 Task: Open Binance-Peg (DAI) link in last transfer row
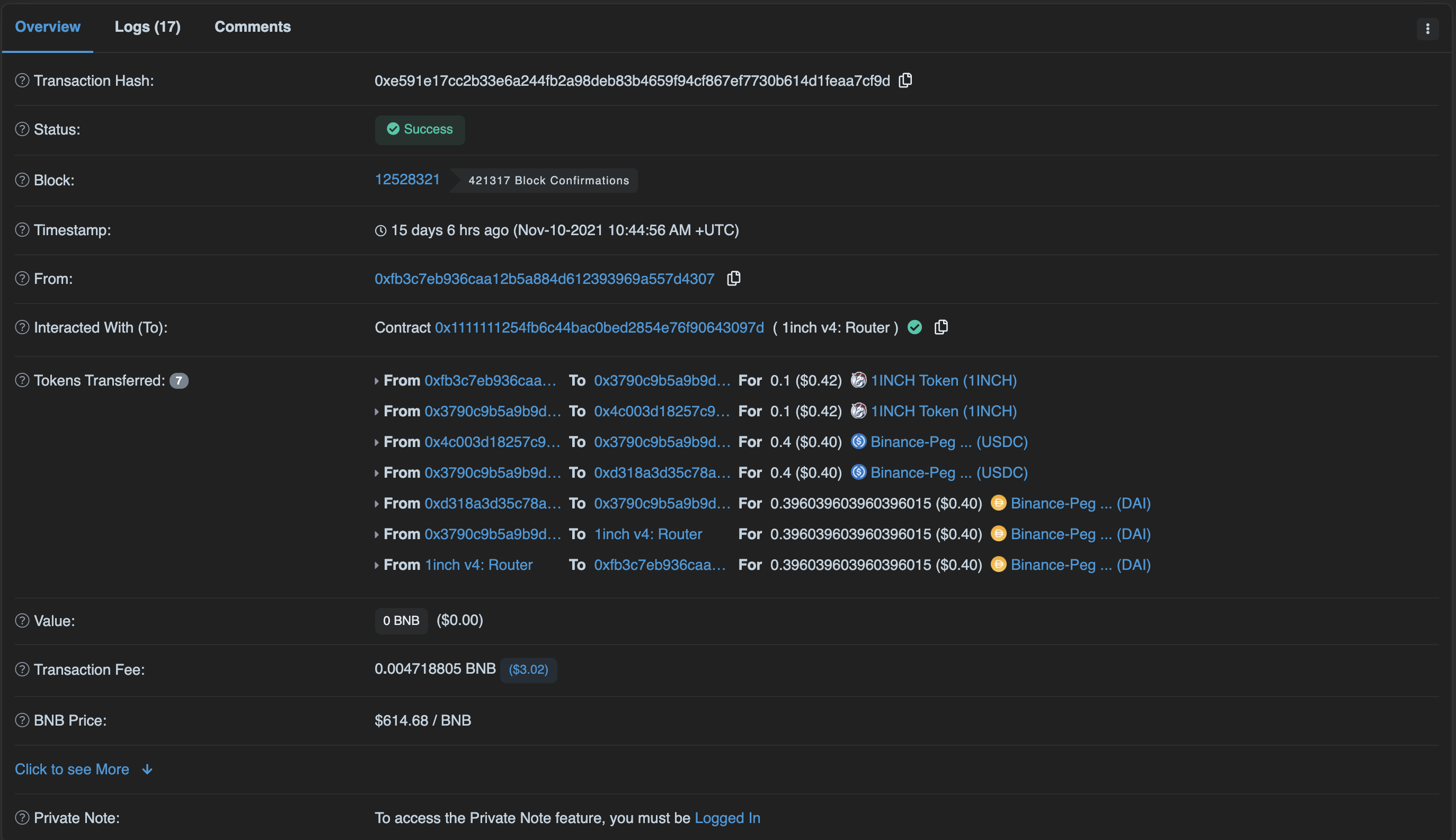pyautogui.click(x=1080, y=564)
